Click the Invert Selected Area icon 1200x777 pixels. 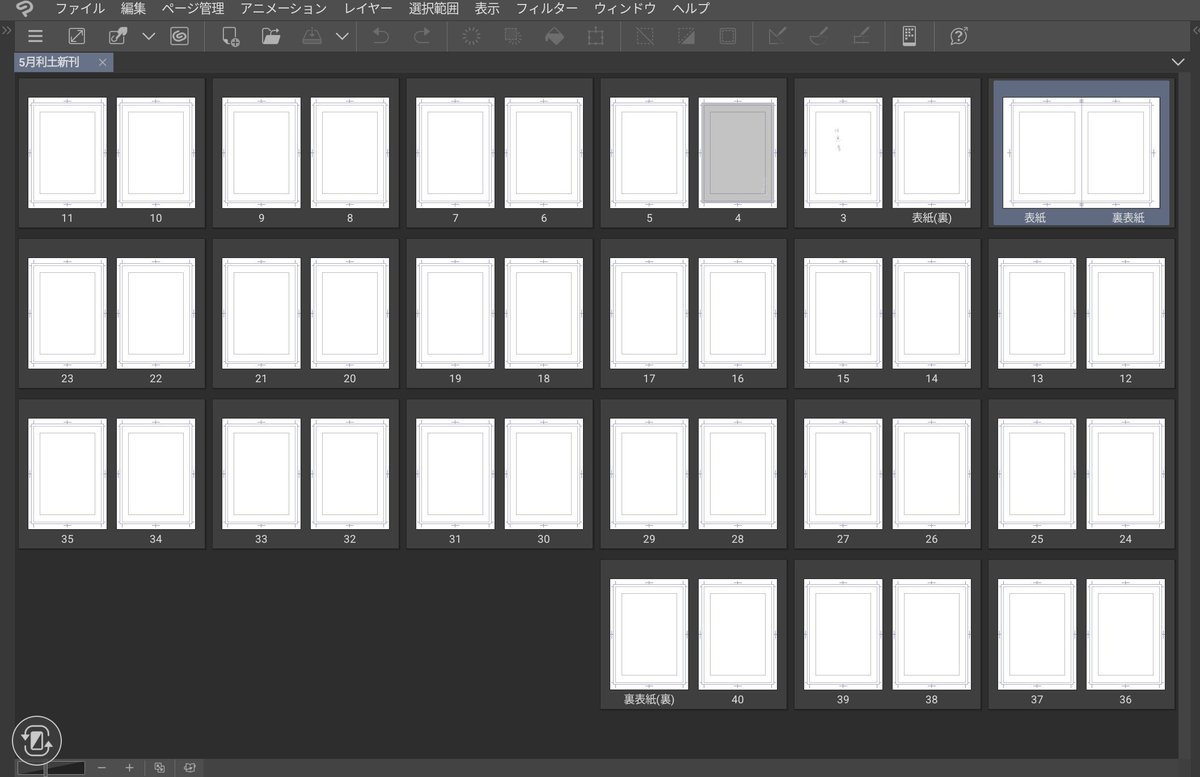(x=686, y=36)
